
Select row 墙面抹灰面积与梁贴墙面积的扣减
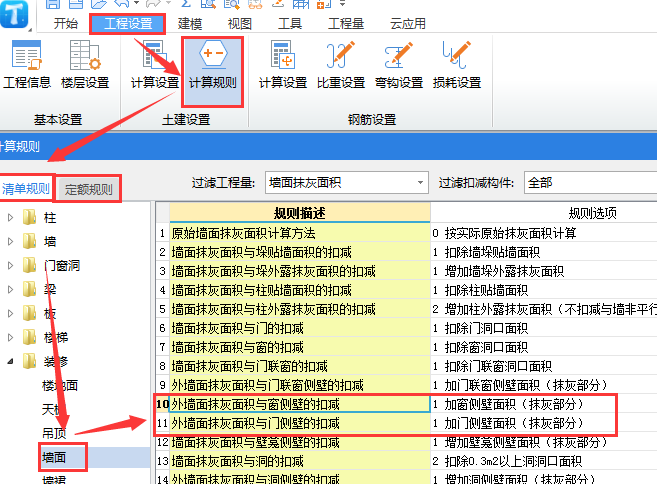point(300,252)
